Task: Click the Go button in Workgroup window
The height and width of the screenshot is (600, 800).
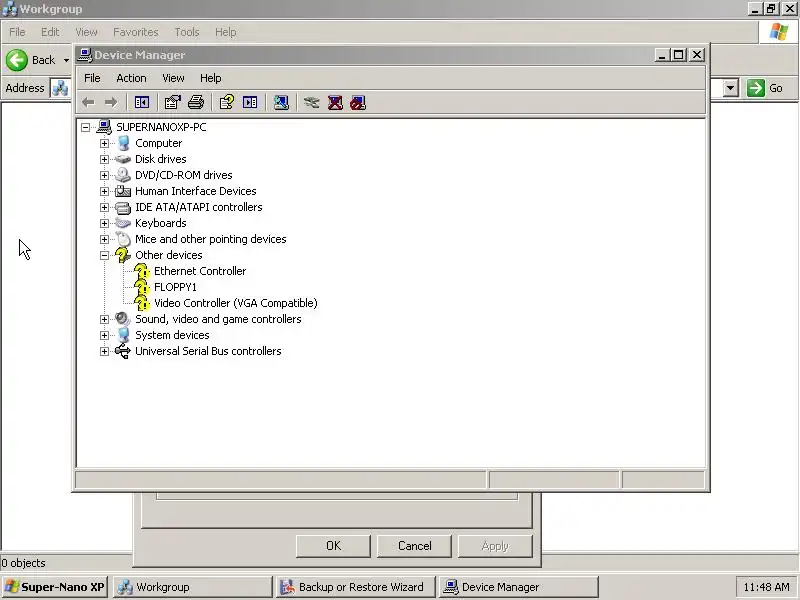Action: pyautogui.click(x=765, y=88)
